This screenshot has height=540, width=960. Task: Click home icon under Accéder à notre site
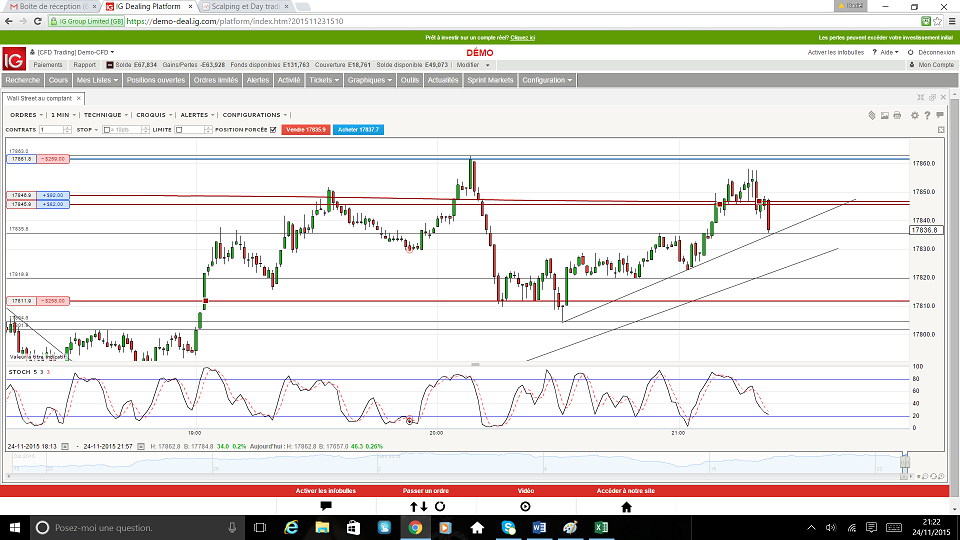coord(626,506)
